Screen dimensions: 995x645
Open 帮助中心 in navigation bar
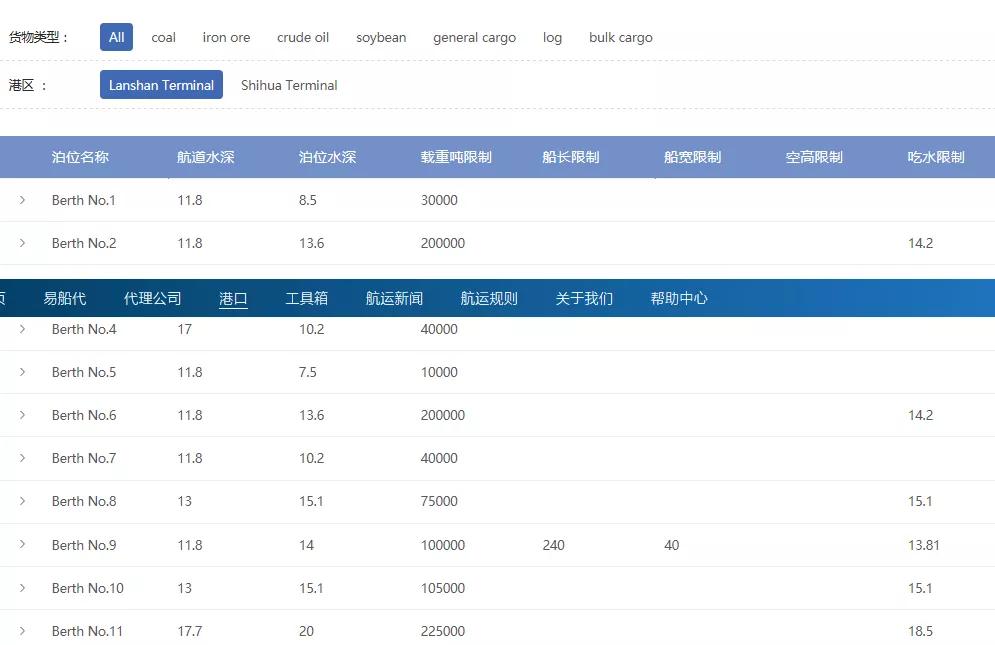[679, 298]
